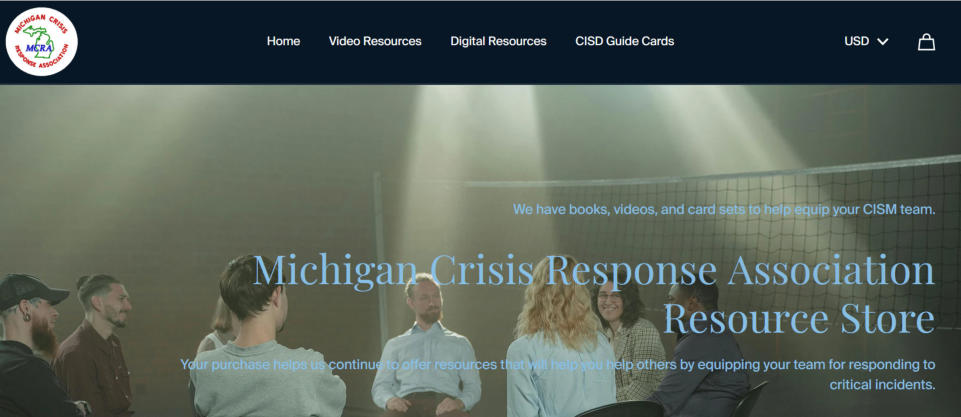The height and width of the screenshot is (417, 961).
Task: Open the shopping bag cart
Action: [x=926, y=42]
